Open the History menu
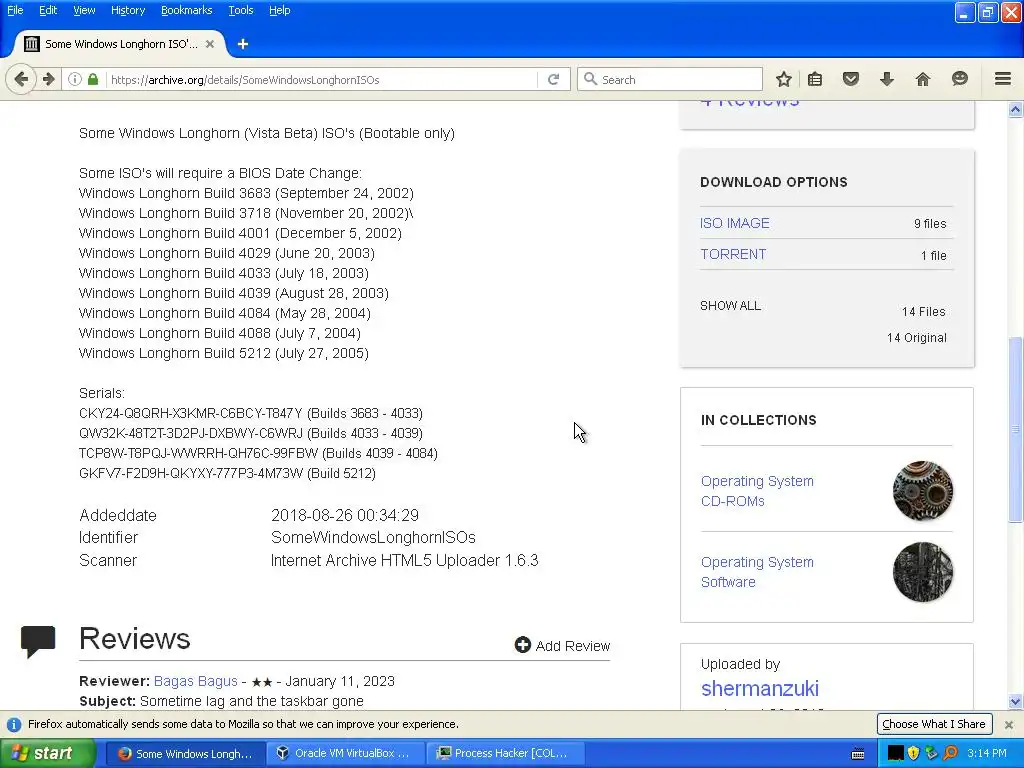The image size is (1024, 768). [128, 10]
